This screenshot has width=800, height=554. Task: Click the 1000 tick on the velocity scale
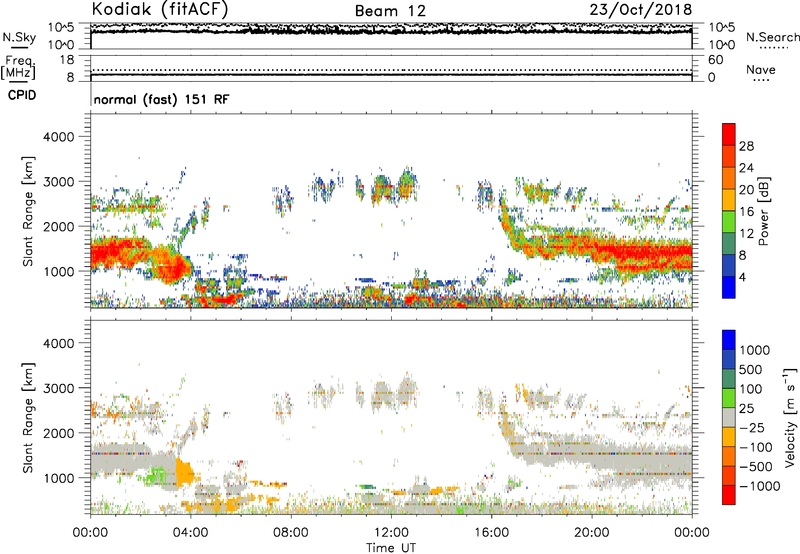(x=755, y=350)
